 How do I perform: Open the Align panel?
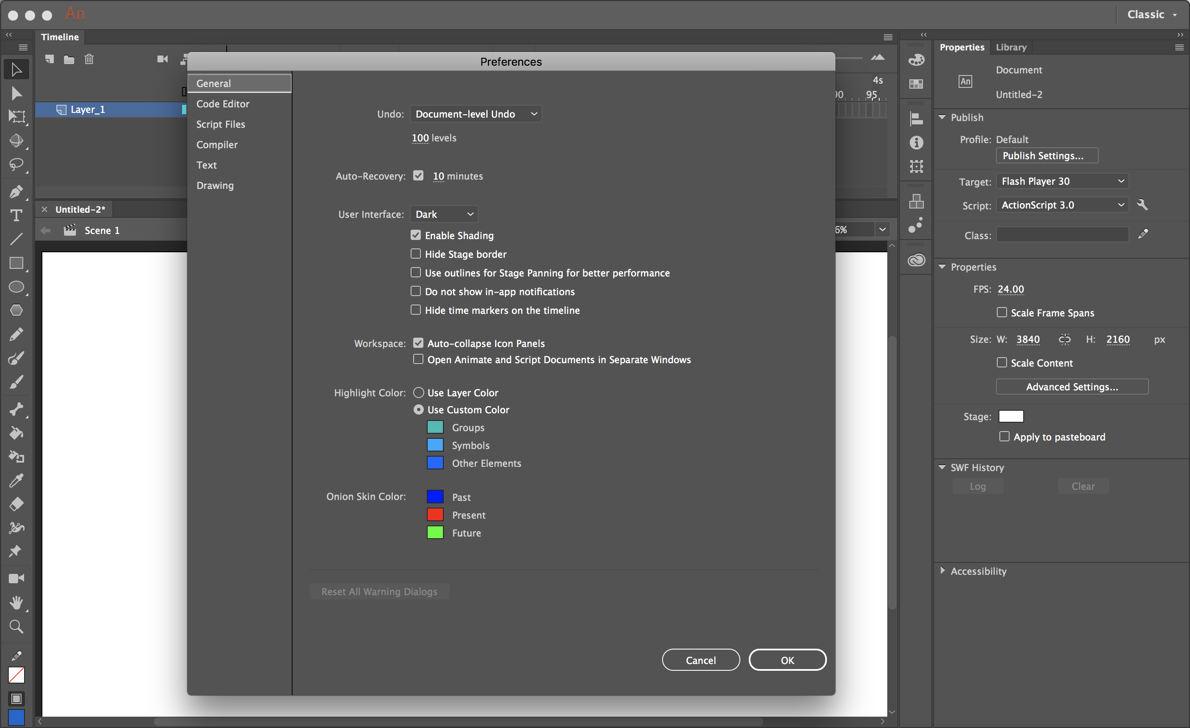[x=916, y=118]
